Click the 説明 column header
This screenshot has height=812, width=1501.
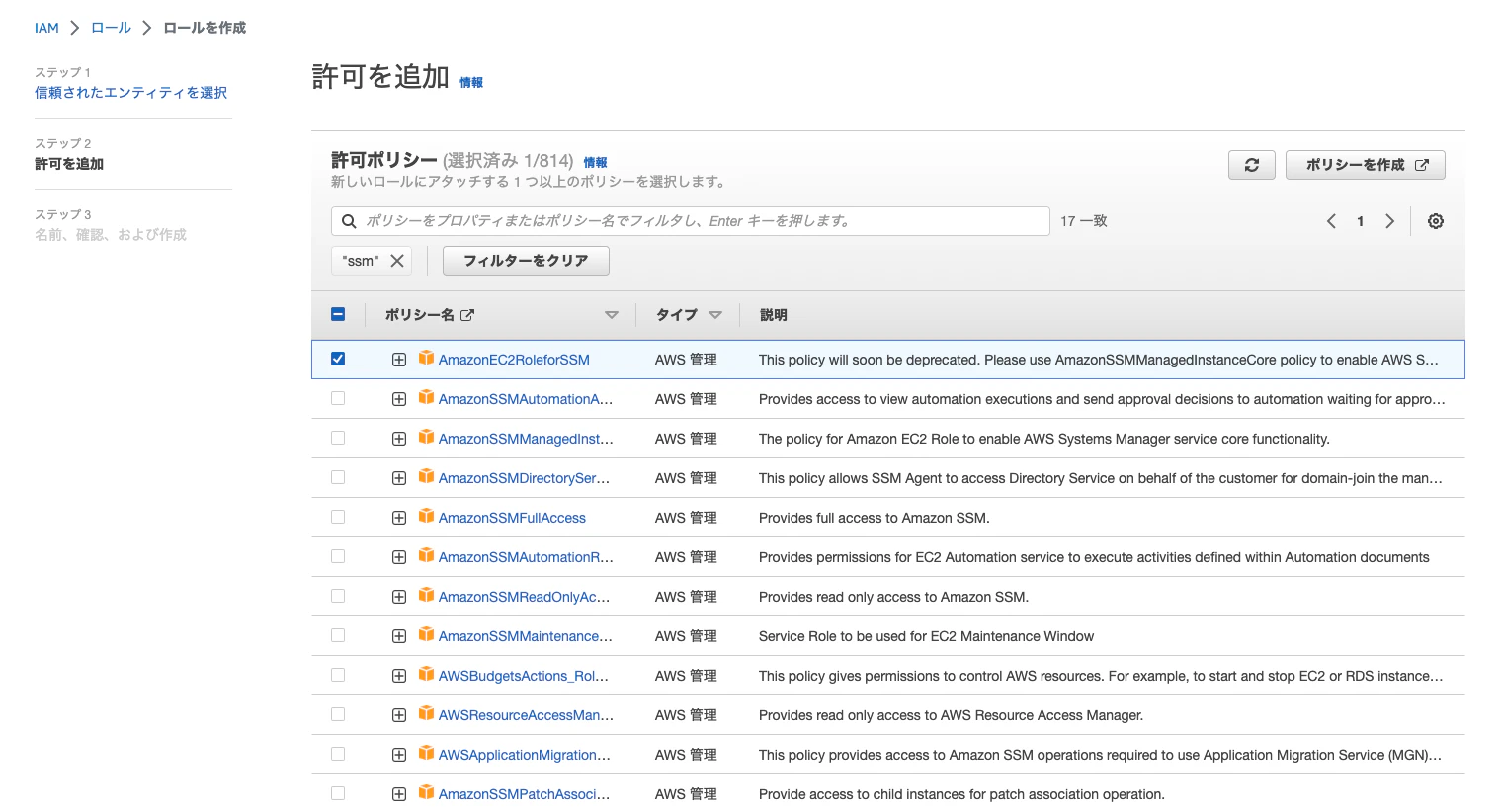click(773, 315)
